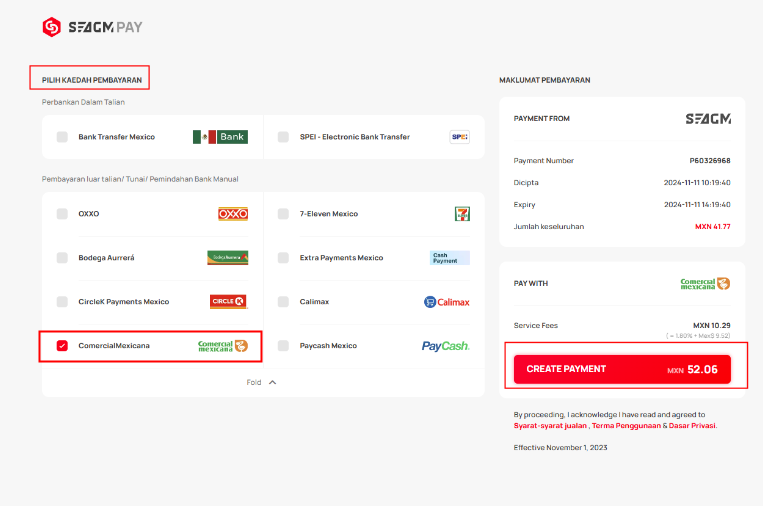Check the Paycash Mexico checkbox
The image size is (763, 506).
pyautogui.click(x=283, y=345)
